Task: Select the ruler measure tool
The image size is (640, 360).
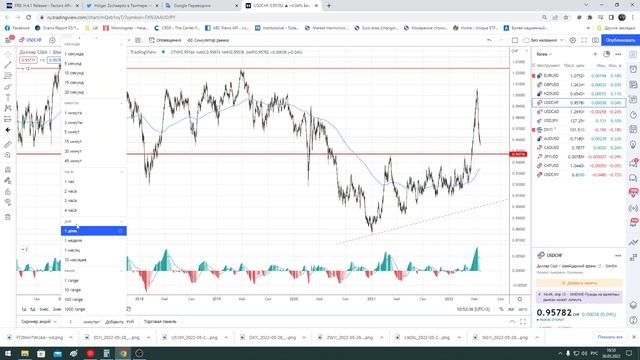Action: click(x=8, y=144)
